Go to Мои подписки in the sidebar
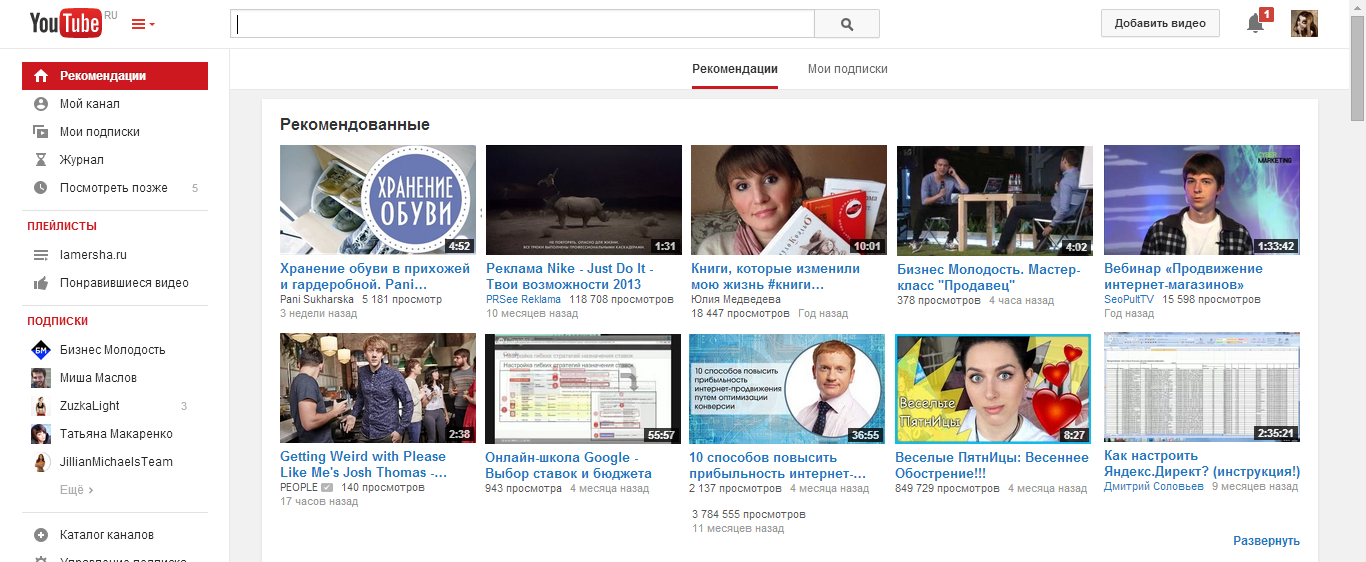Screen dimensions: 1366x562 [99, 132]
